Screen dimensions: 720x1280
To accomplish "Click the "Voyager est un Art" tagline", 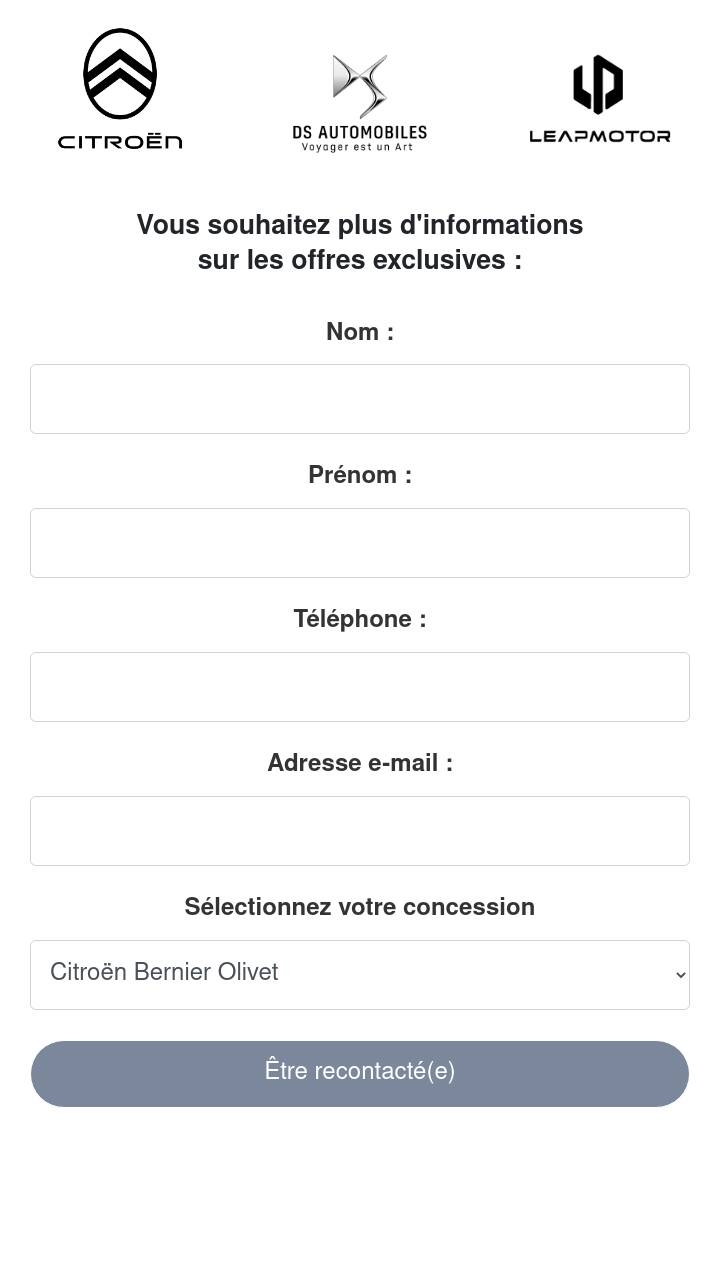I will click(358, 148).
